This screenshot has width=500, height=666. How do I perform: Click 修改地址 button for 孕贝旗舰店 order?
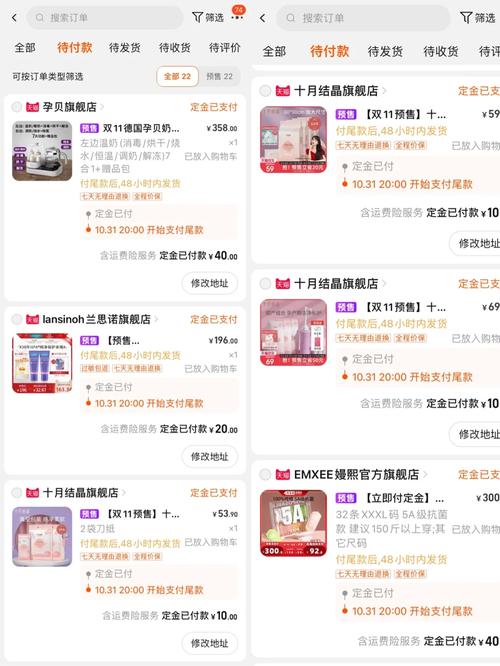click(209, 283)
